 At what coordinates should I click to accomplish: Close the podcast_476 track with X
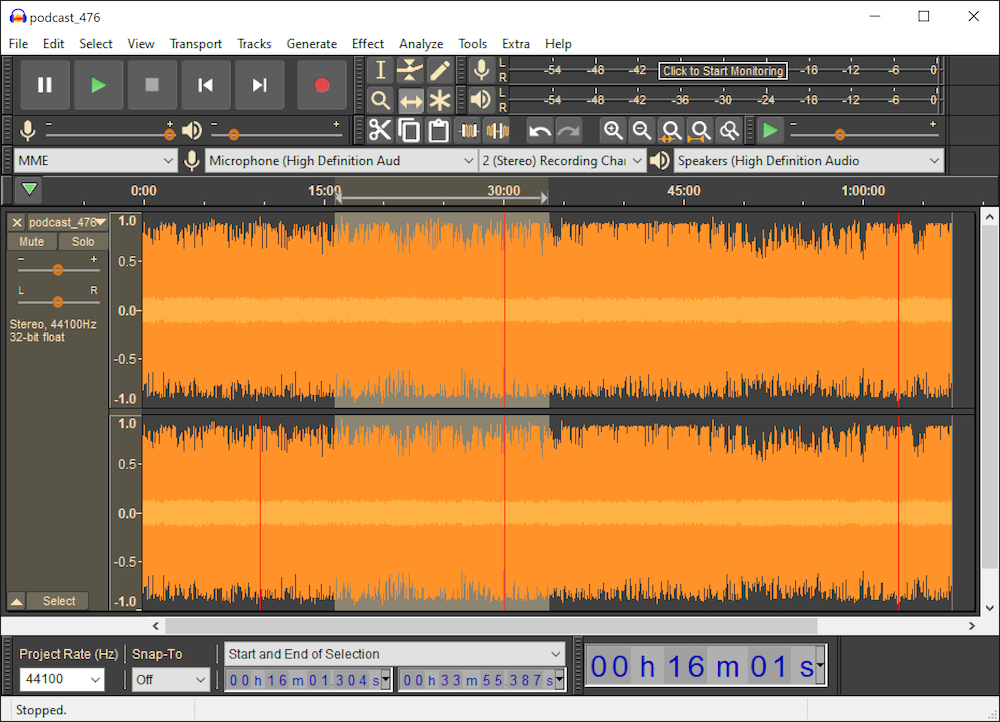point(17,222)
